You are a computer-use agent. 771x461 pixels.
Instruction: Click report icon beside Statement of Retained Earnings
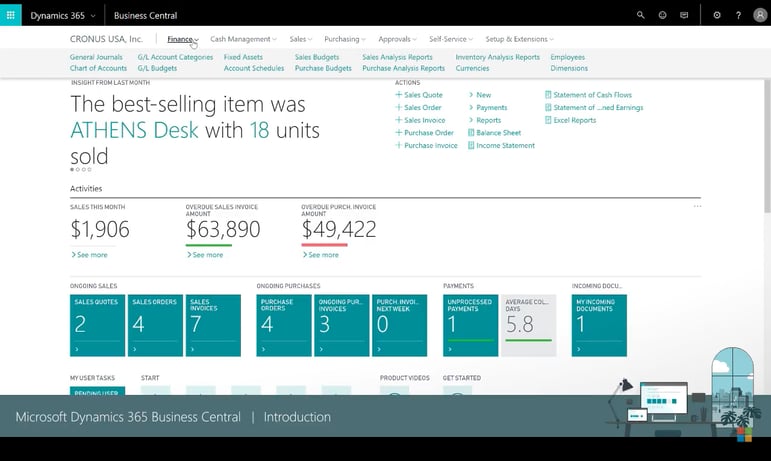click(548, 107)
